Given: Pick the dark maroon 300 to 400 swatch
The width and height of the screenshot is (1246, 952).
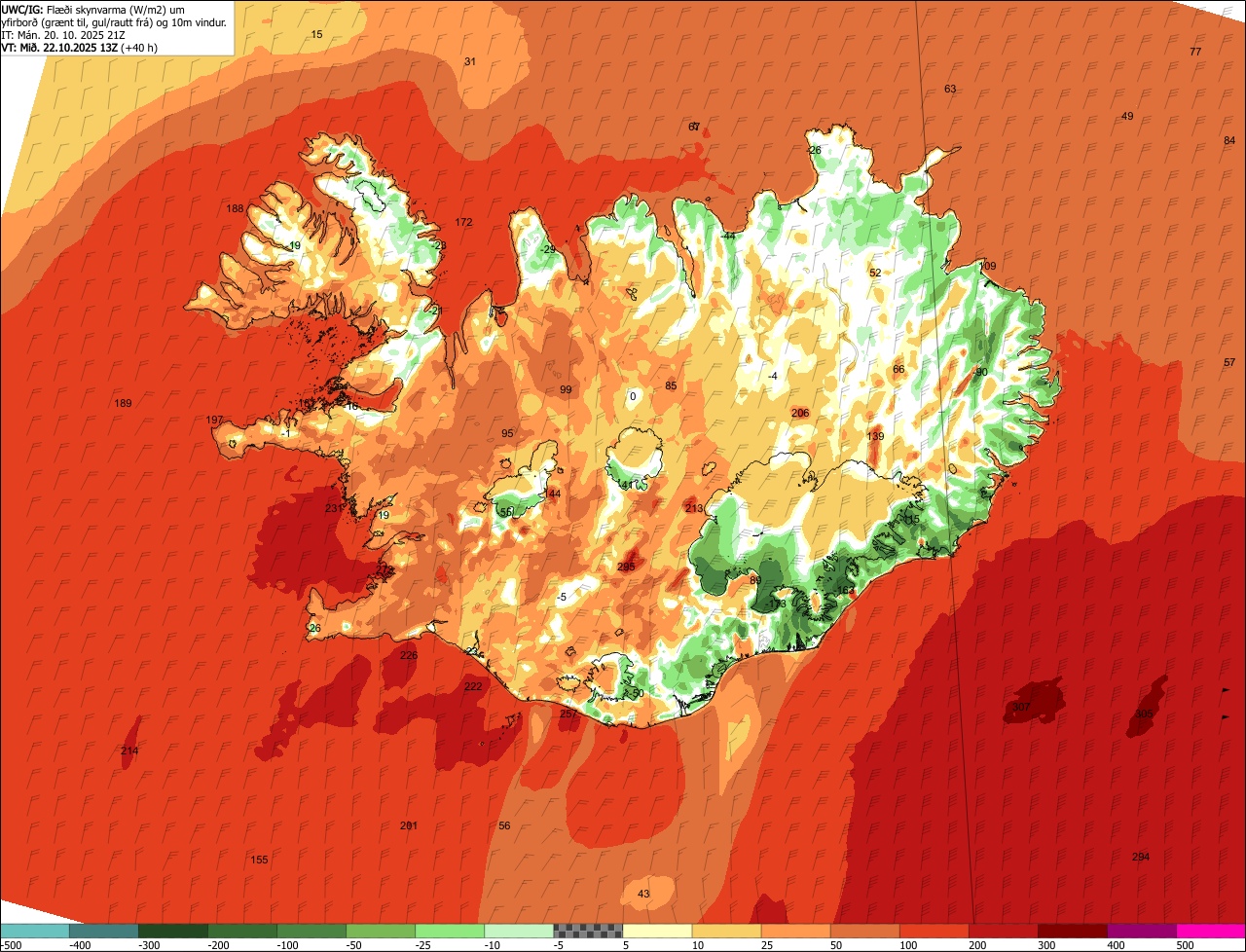Looking at the screenshot, I should tap(1072, 931).
